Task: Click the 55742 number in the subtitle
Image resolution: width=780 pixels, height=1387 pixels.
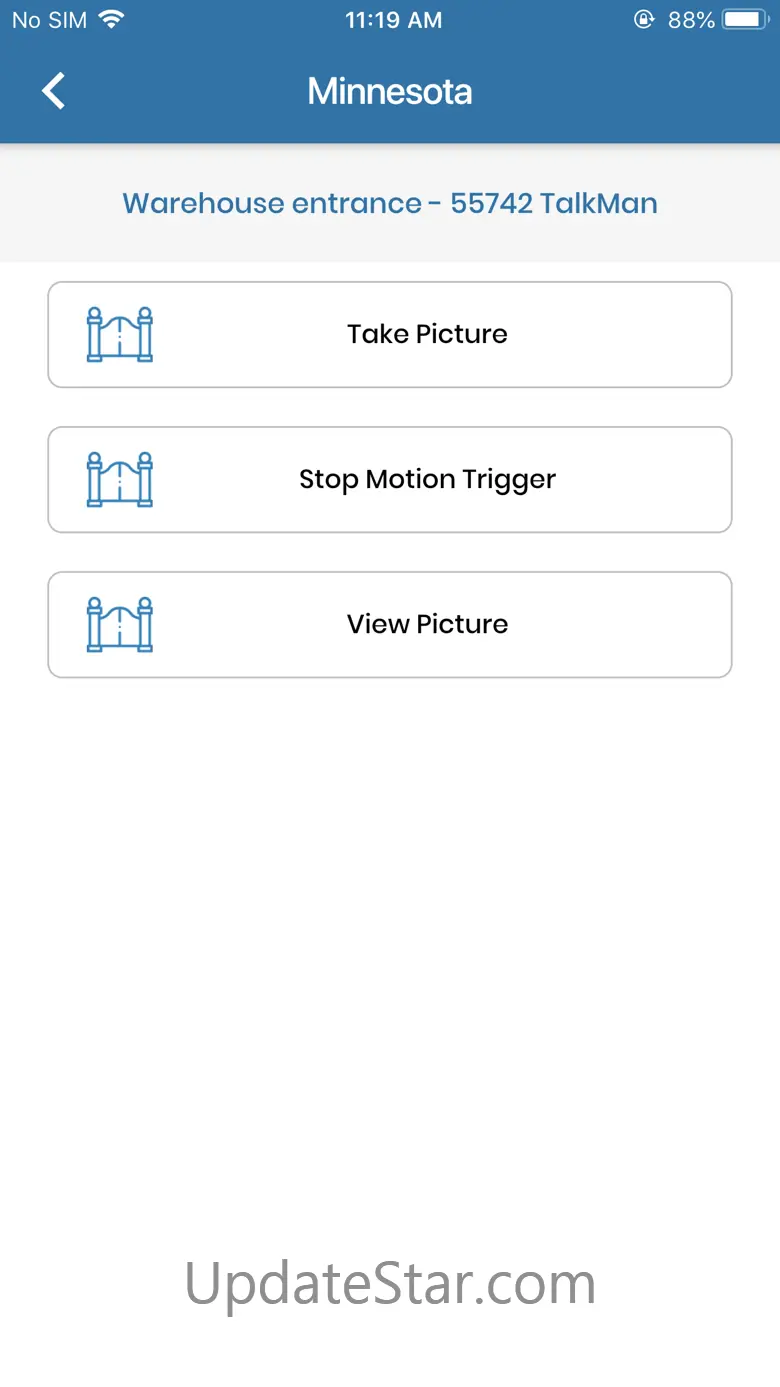Action: click(x=491, y=203)
